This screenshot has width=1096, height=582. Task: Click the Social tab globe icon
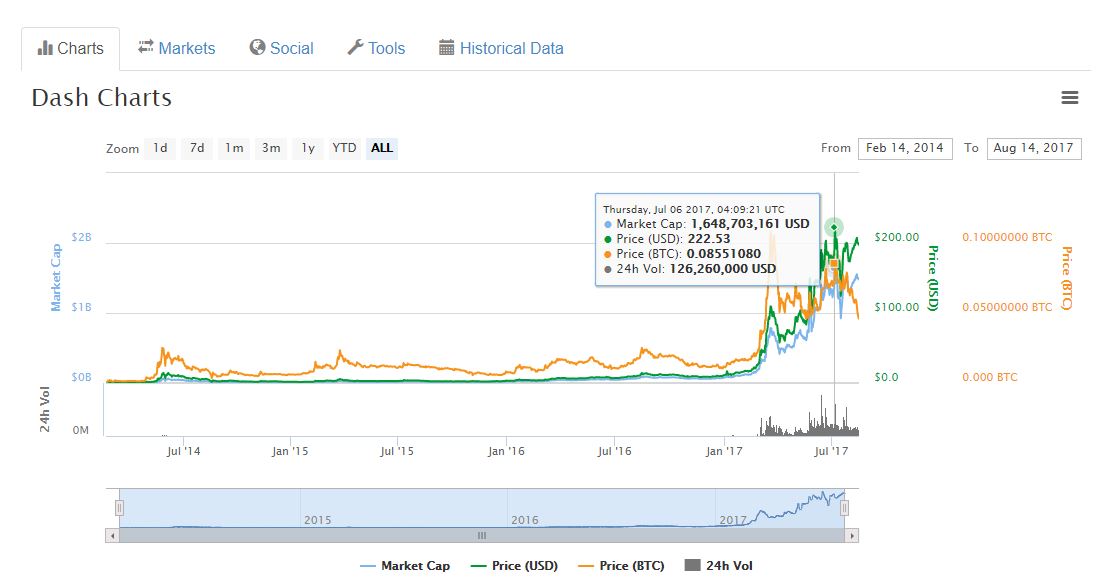[x=257, y=48]
